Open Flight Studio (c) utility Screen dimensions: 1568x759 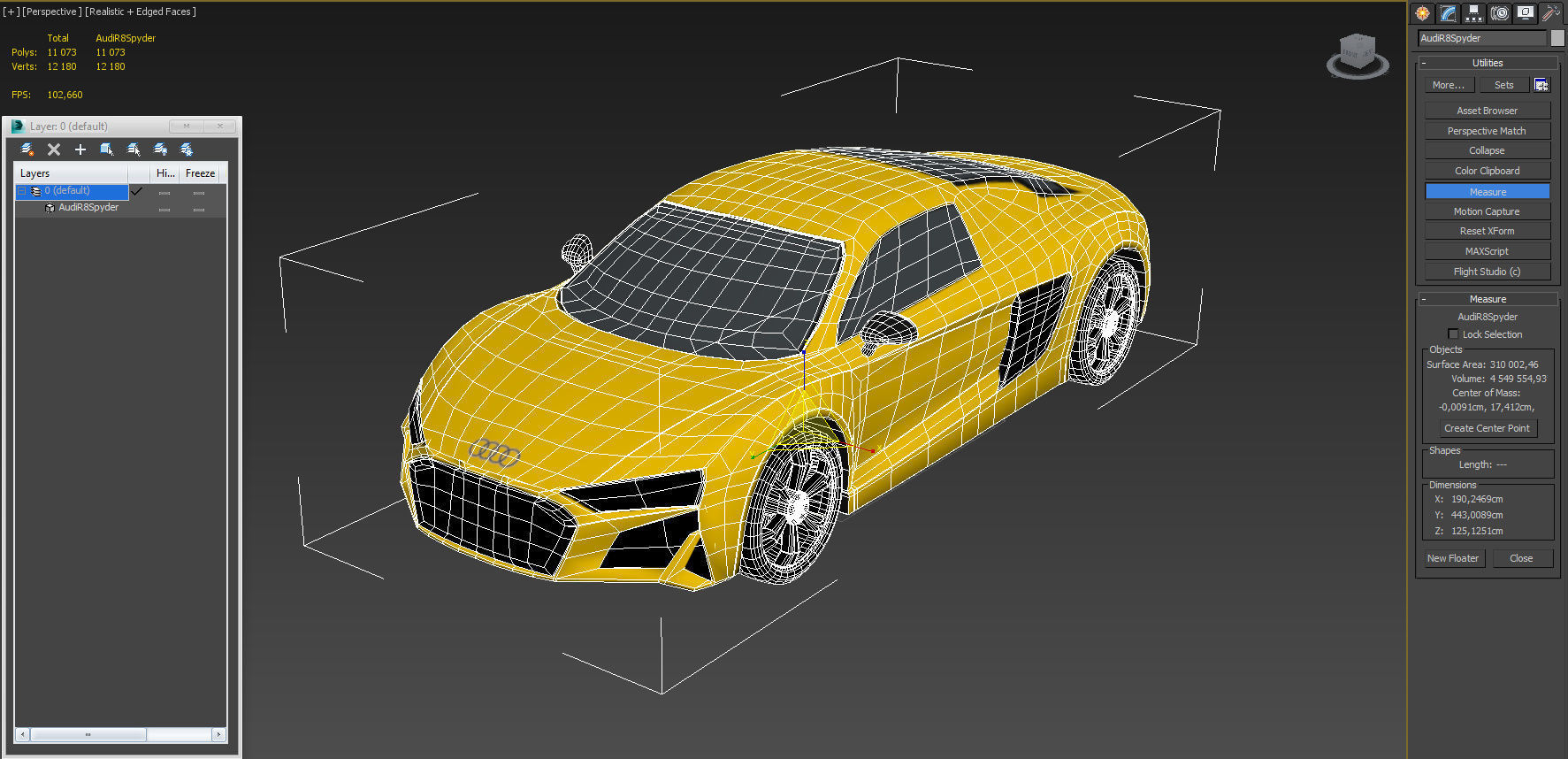[x=1488, y=272]
